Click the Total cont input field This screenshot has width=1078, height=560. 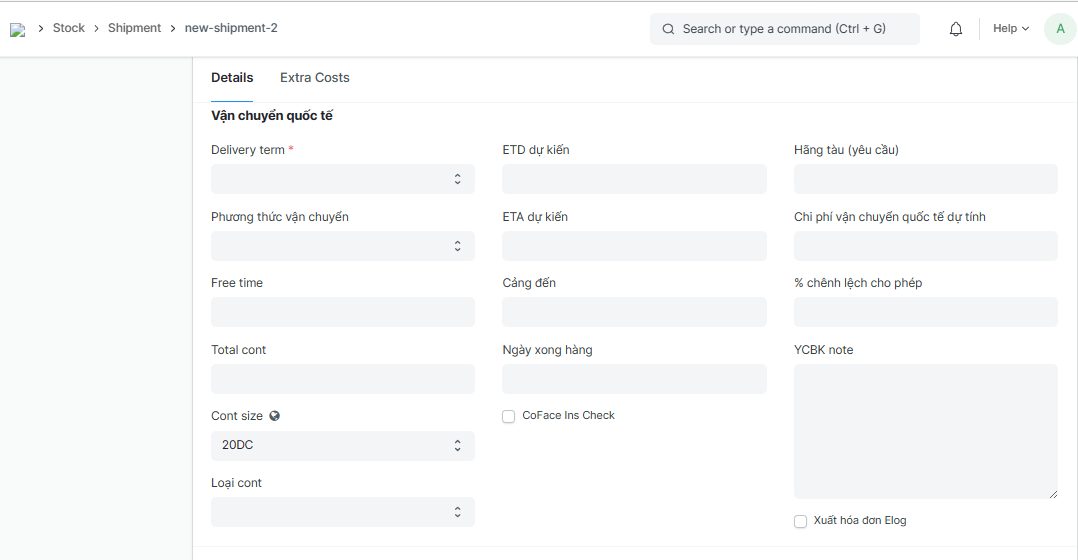(342, 379)
